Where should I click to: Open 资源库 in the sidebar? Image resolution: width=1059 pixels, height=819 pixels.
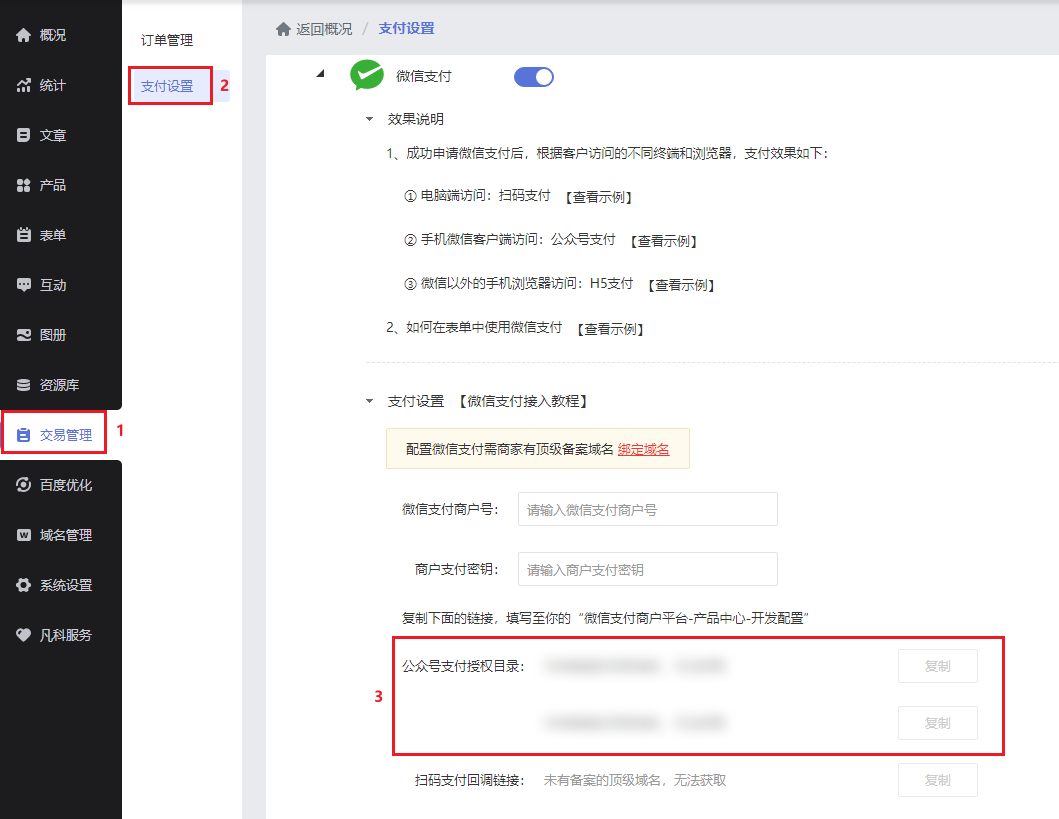[x=61, y=385]
